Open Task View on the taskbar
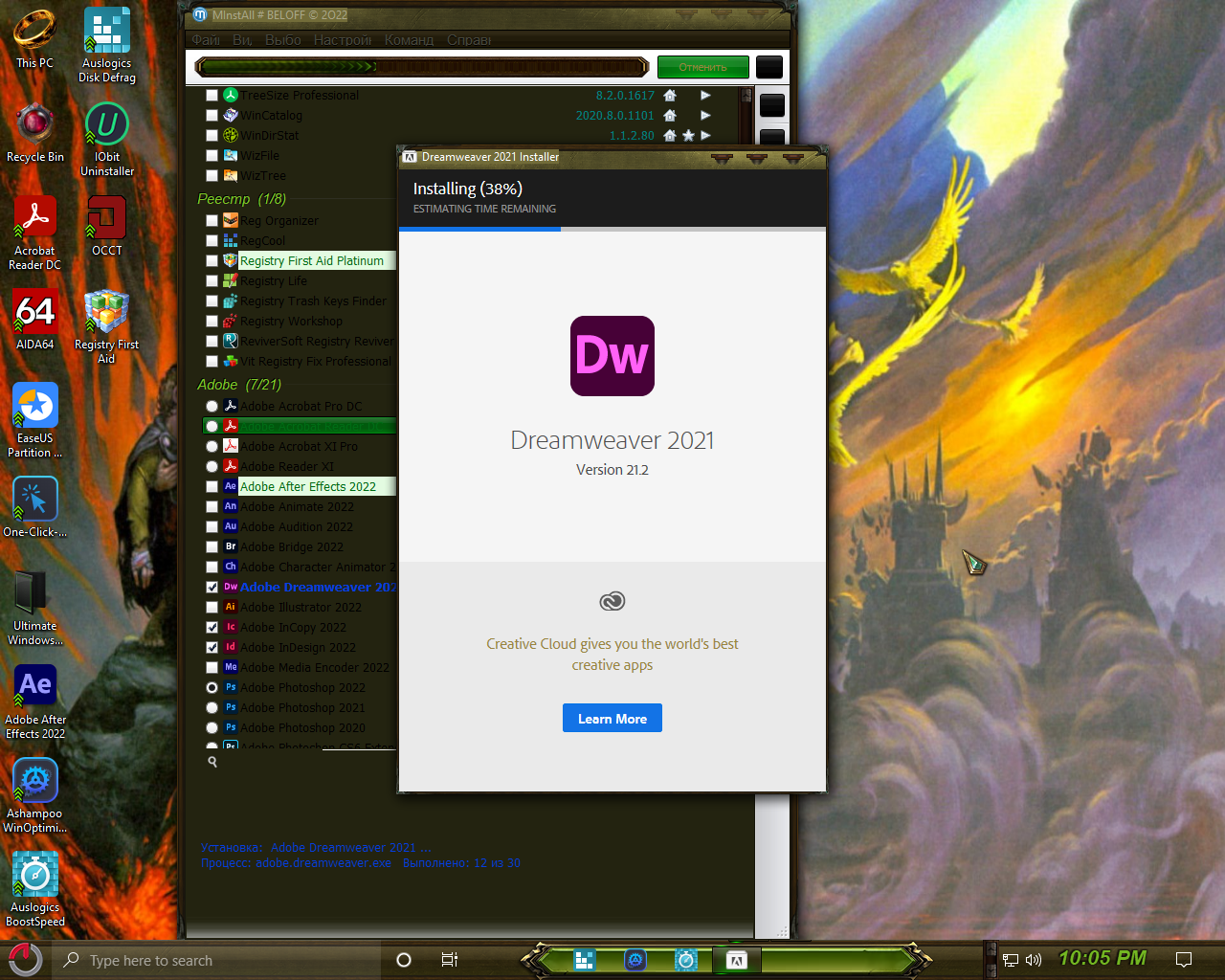Screen dimensions: 1225x980 point(450,960)
